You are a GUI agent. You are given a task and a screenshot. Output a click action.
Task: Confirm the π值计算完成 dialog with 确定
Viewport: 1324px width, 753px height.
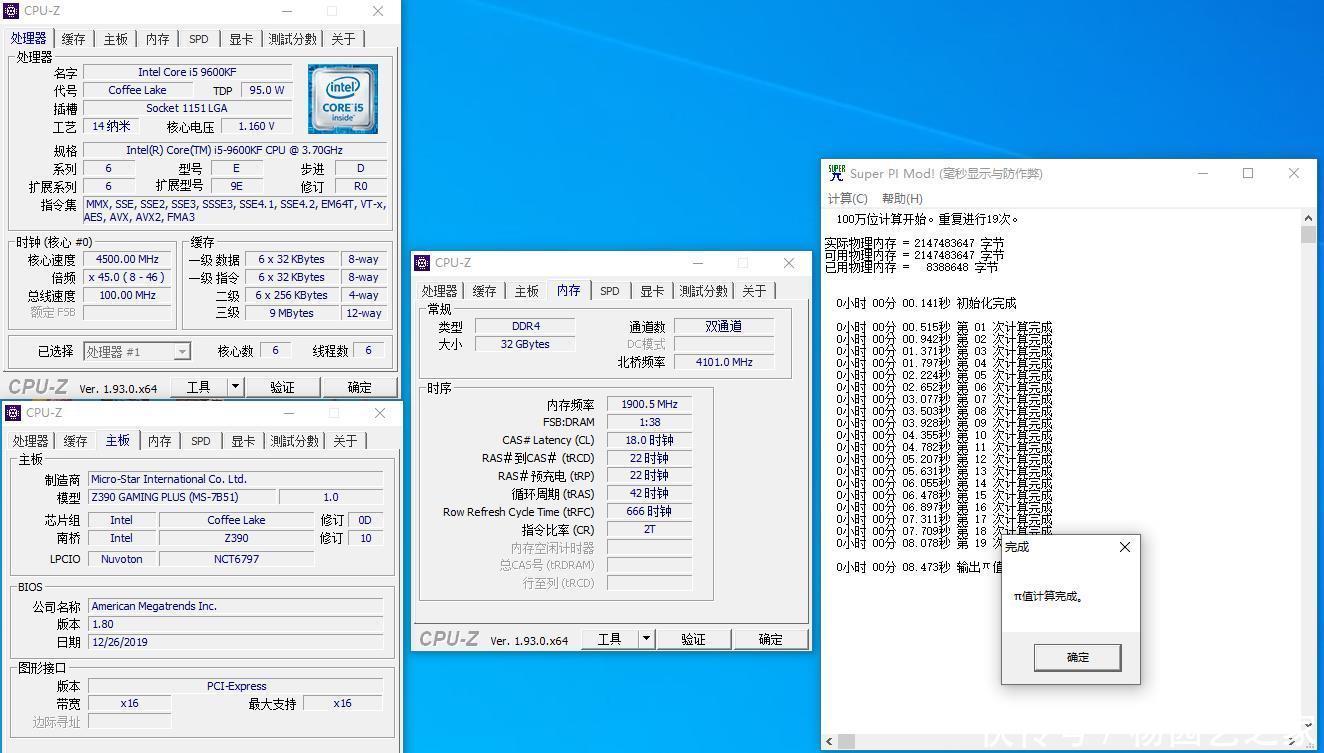(x=1078, y=657)
